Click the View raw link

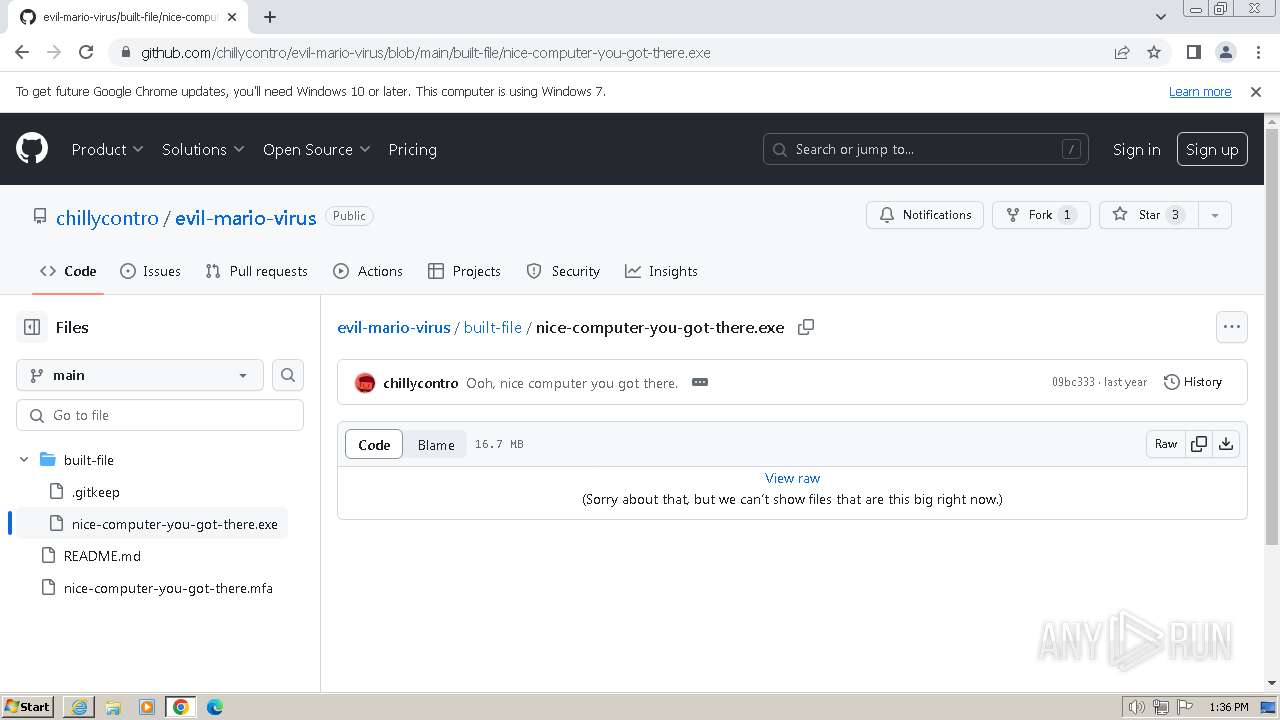click(792, 478)
